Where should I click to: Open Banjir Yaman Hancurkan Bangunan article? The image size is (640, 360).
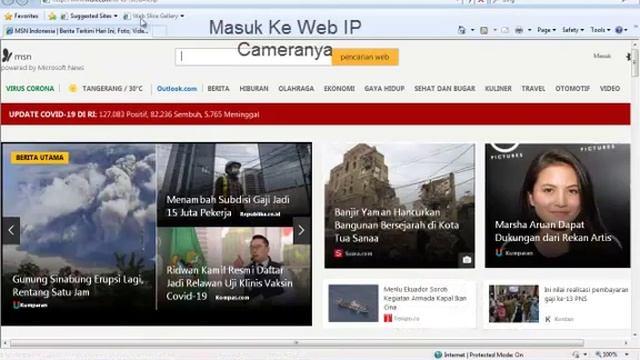coord(396,225)
